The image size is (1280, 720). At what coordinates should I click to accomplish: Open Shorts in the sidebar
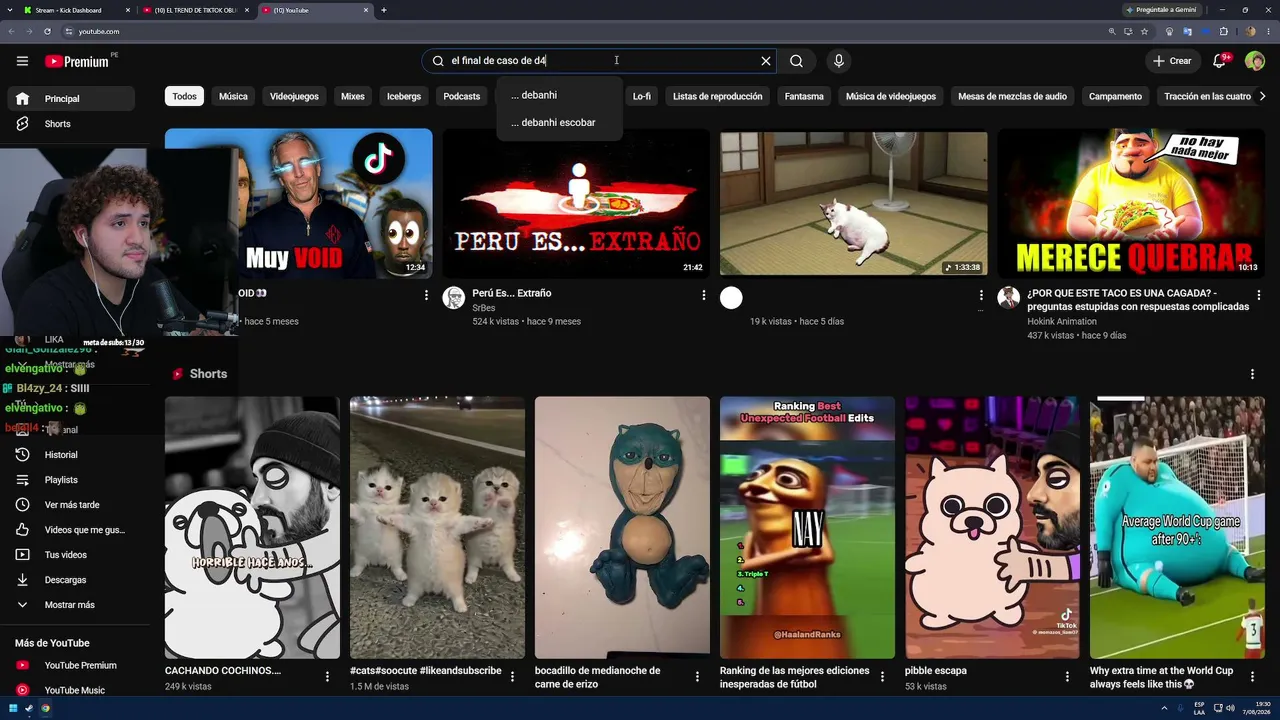[70, 124]
